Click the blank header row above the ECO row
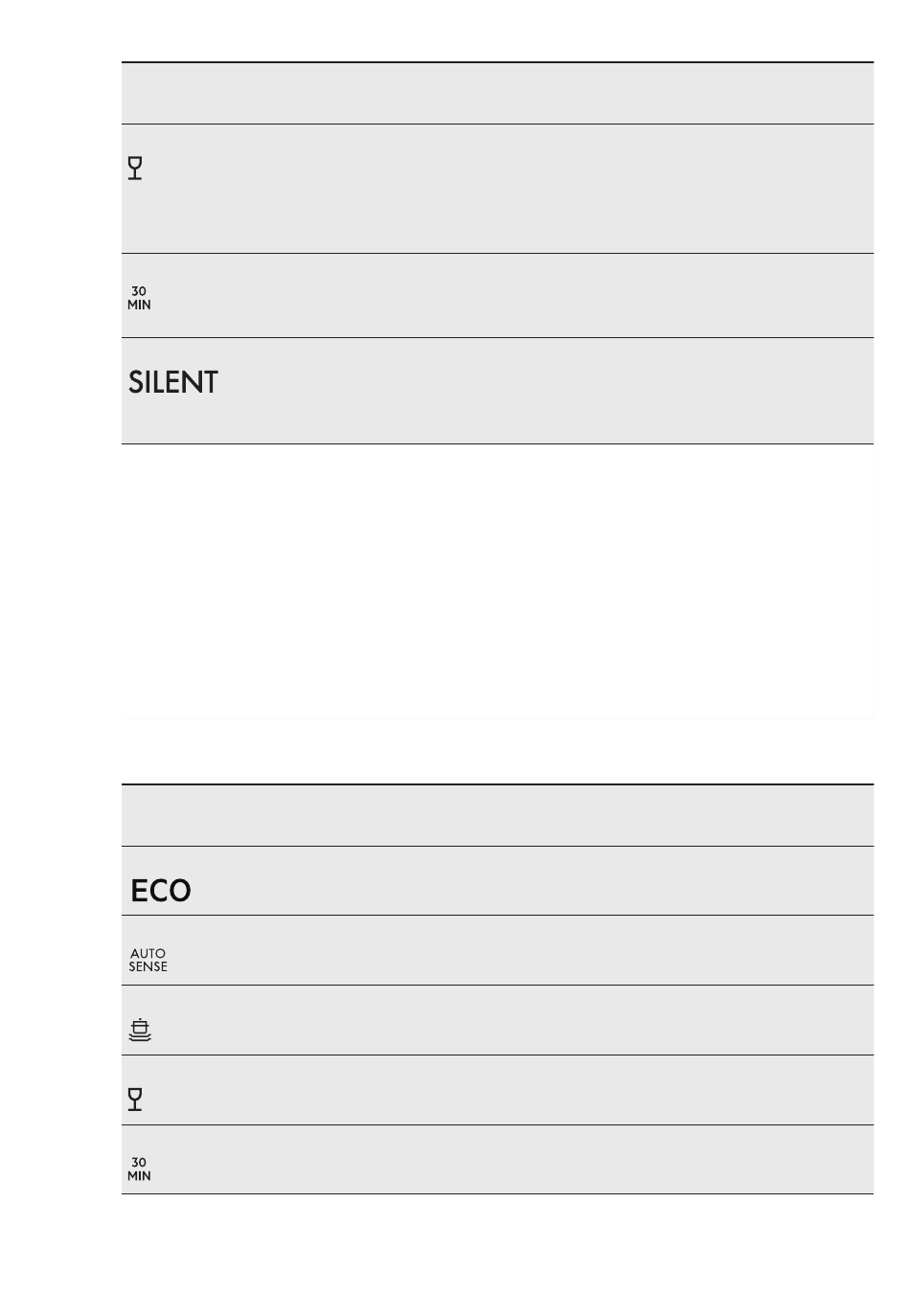Screen dimensions: 910x1316 pos(497,815)
